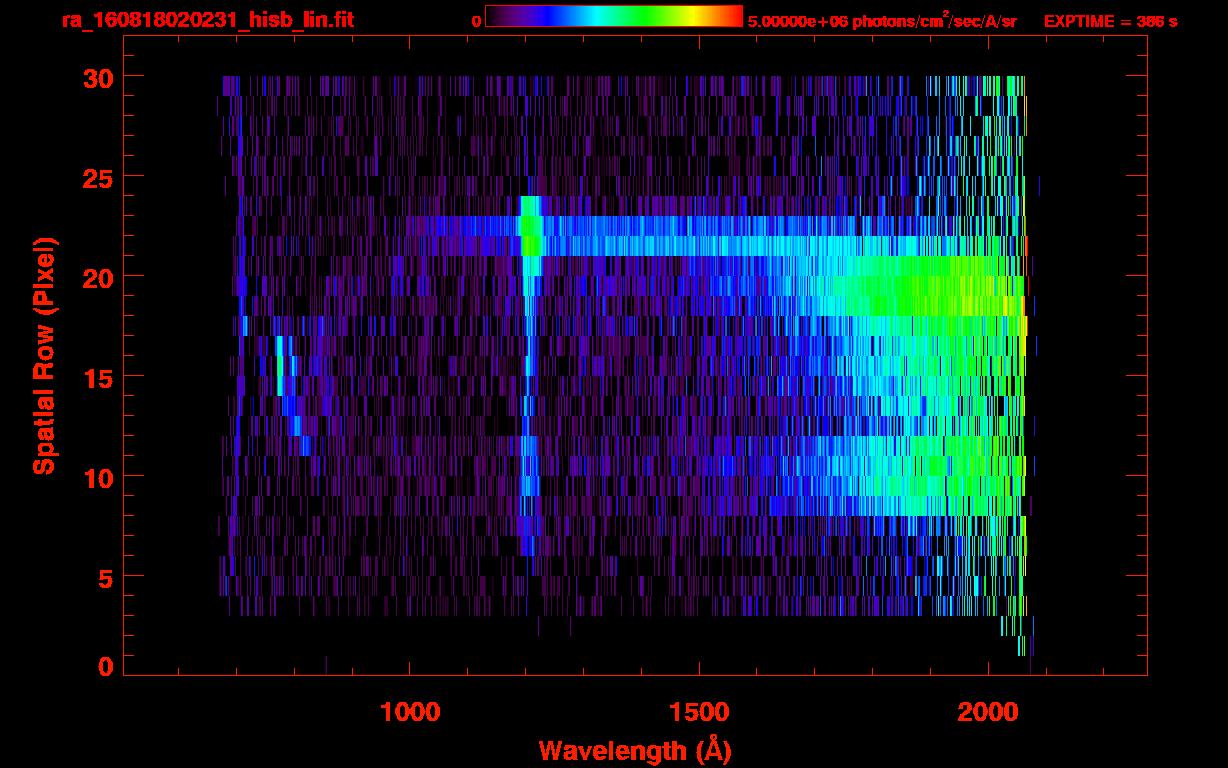The height and width of the screenshot is (768, 1228).
Task: Click the y-axis tick label 25
Action: coord(96,177)
